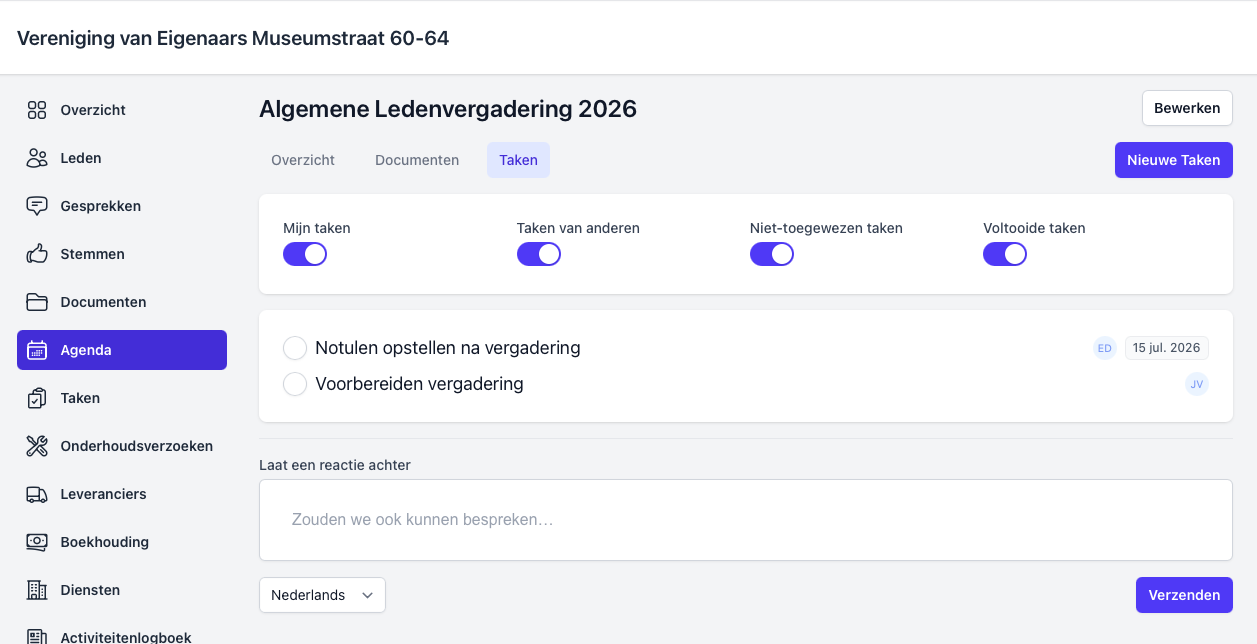Disable the Mijn taken toggle
Screen dimensions: 1257x644
tap(305, 254)
